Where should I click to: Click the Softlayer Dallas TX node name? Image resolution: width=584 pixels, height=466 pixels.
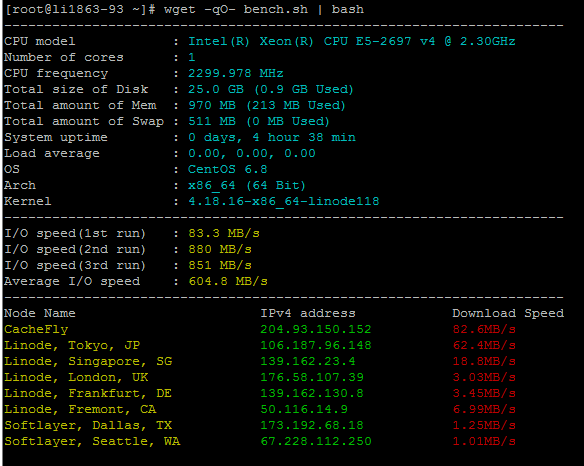(x=88, y=425)
